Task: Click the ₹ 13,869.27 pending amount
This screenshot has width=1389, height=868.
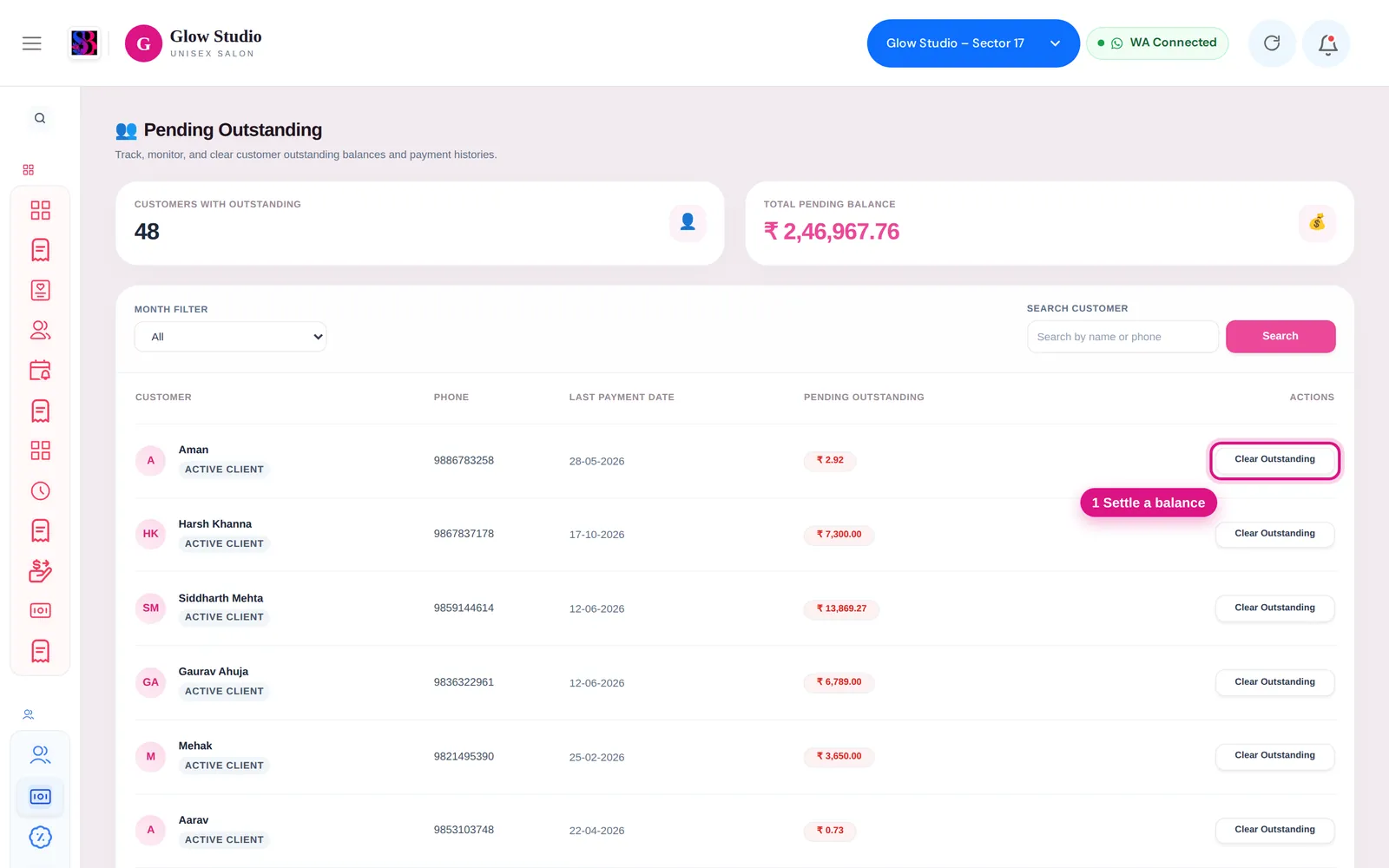Action: pyautogui.click(x=841, y=608)
